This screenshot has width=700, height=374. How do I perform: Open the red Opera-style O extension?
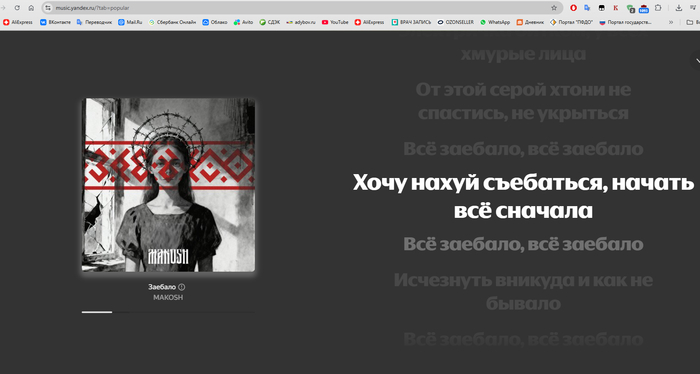tap(573, 8)
